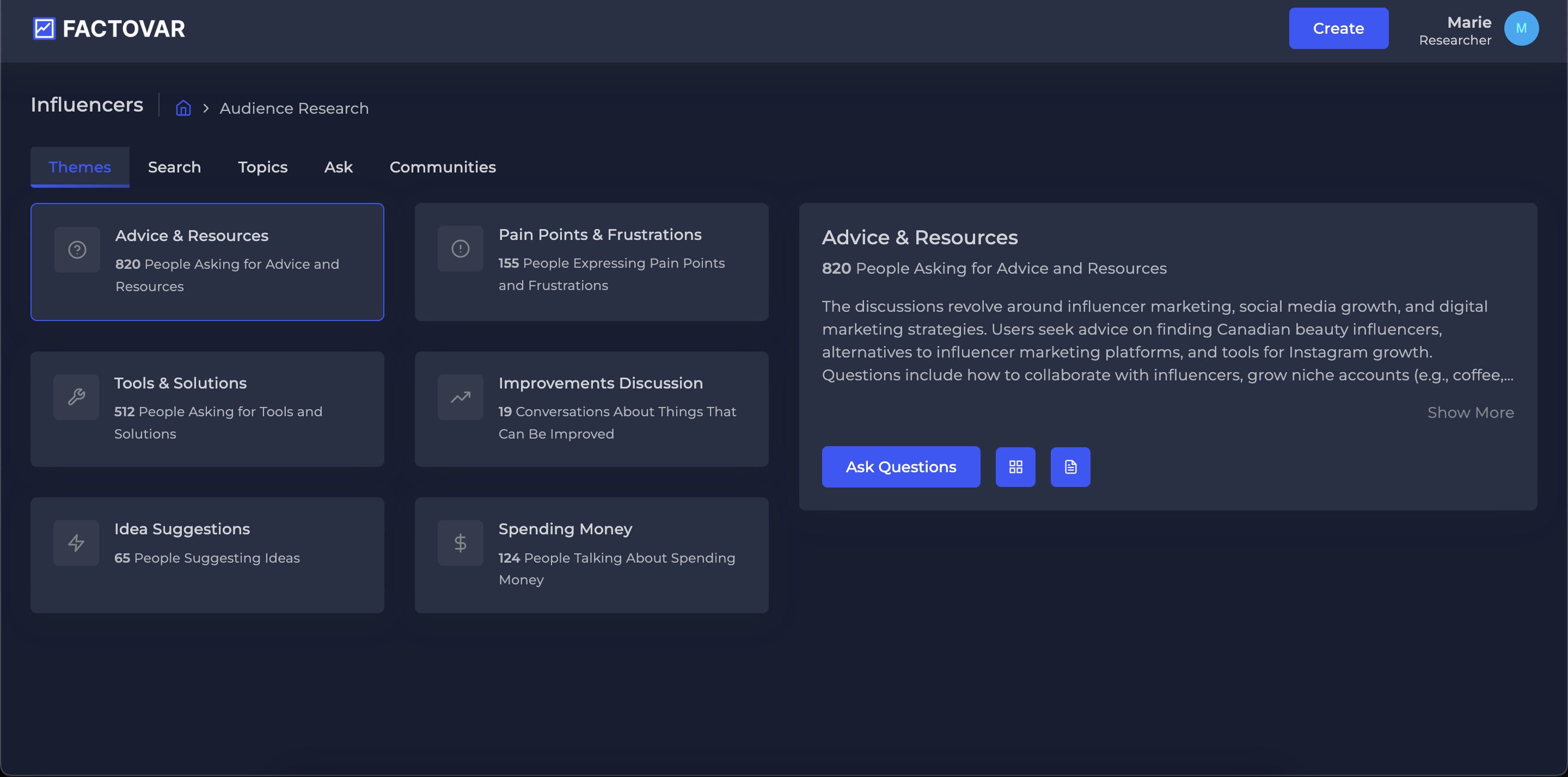This screenshot has width=1568, height=777.
Task: Click the dollar sign icon for Spending Money
Action: point(460,542)
